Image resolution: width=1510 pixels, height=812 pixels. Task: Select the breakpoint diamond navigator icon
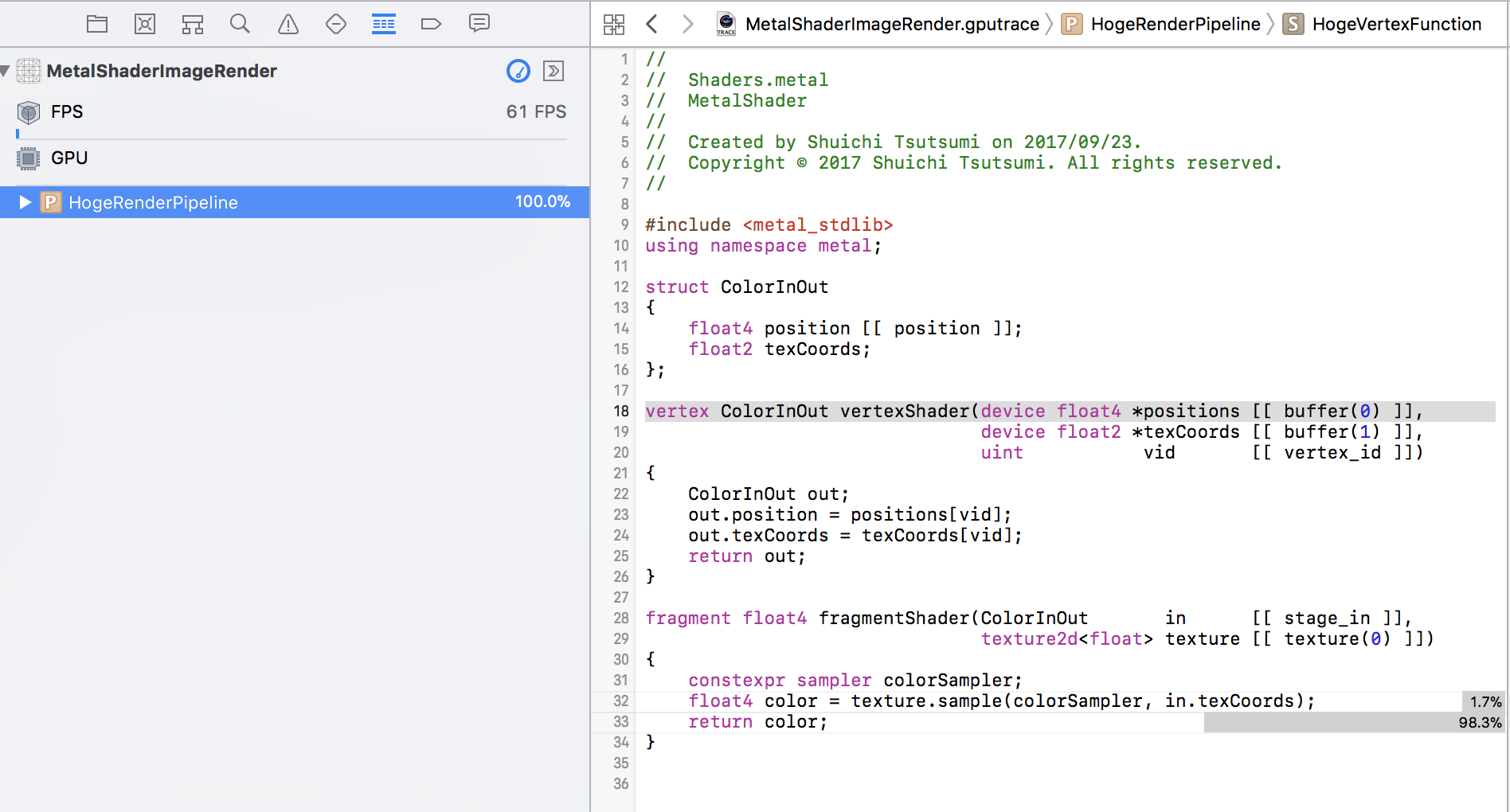(x=335, y=24)
